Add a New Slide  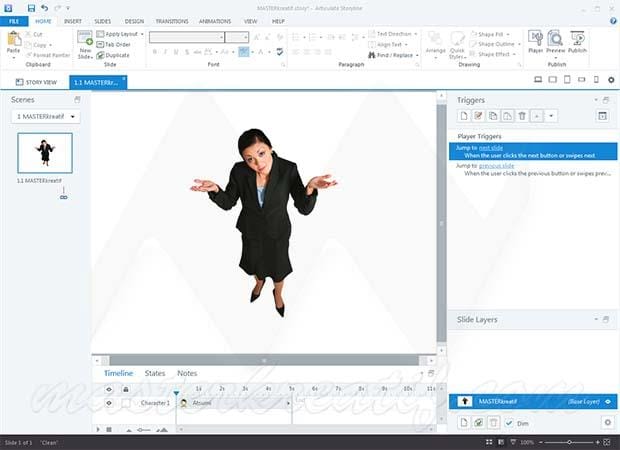click(85, 44)
